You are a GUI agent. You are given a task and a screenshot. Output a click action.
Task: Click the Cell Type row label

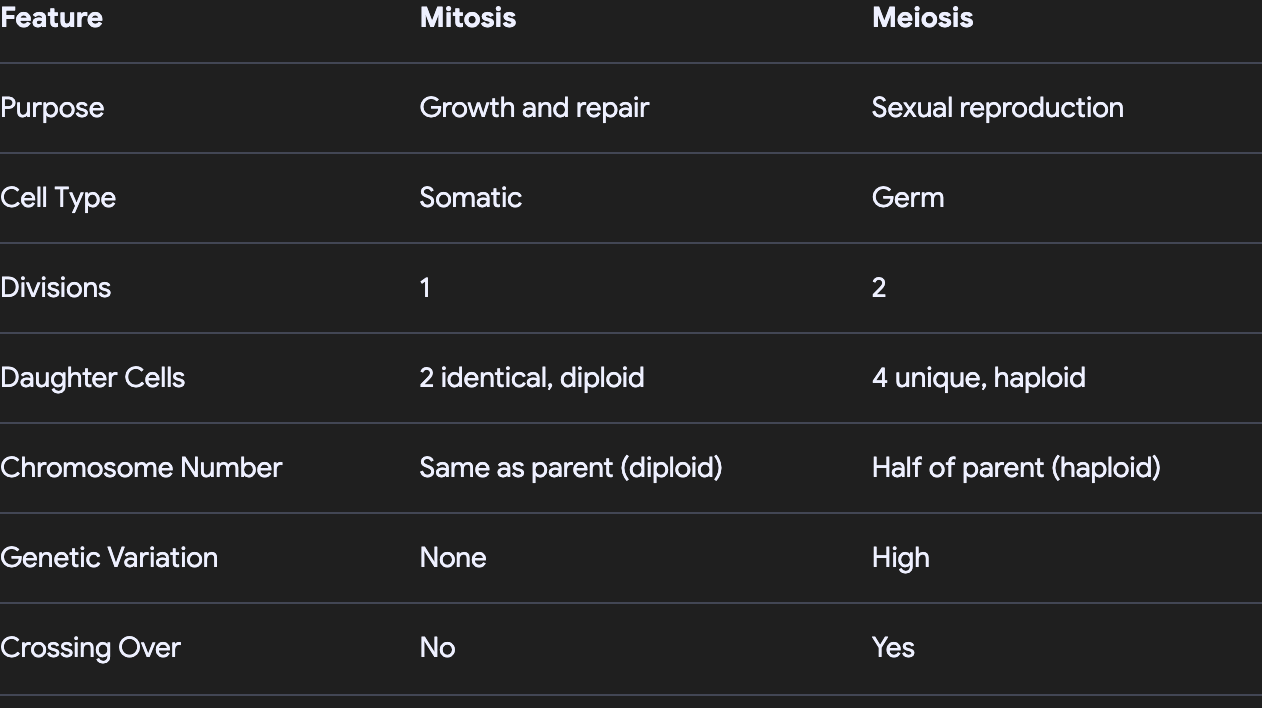coord(58,198)
